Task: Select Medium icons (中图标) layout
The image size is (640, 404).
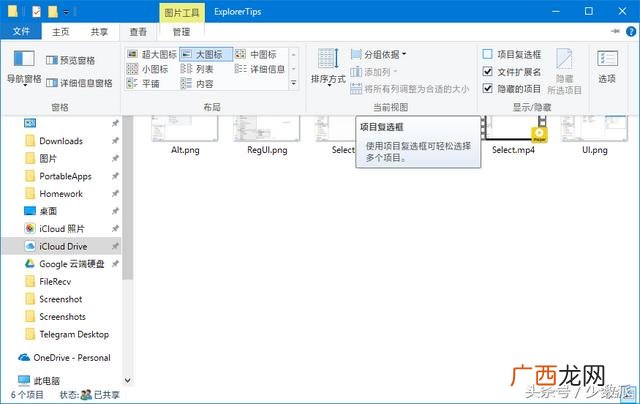Action: (256, 54)
